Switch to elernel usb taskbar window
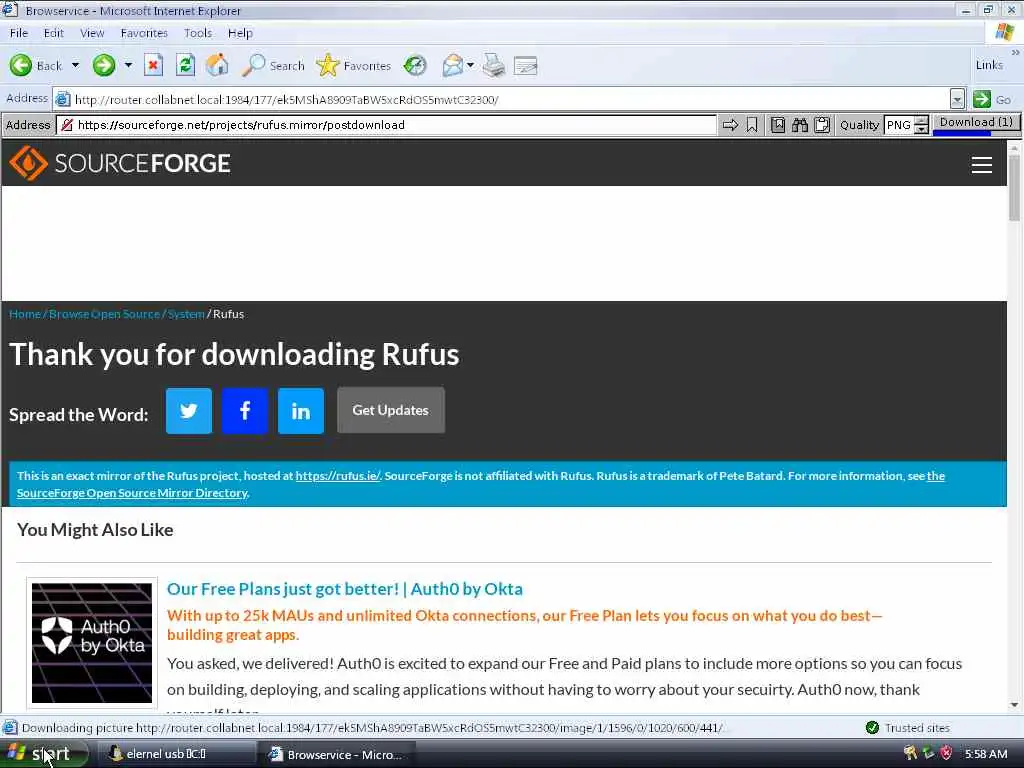Image resolution: width=1024 pixels, height=768 pixels. 178,754
